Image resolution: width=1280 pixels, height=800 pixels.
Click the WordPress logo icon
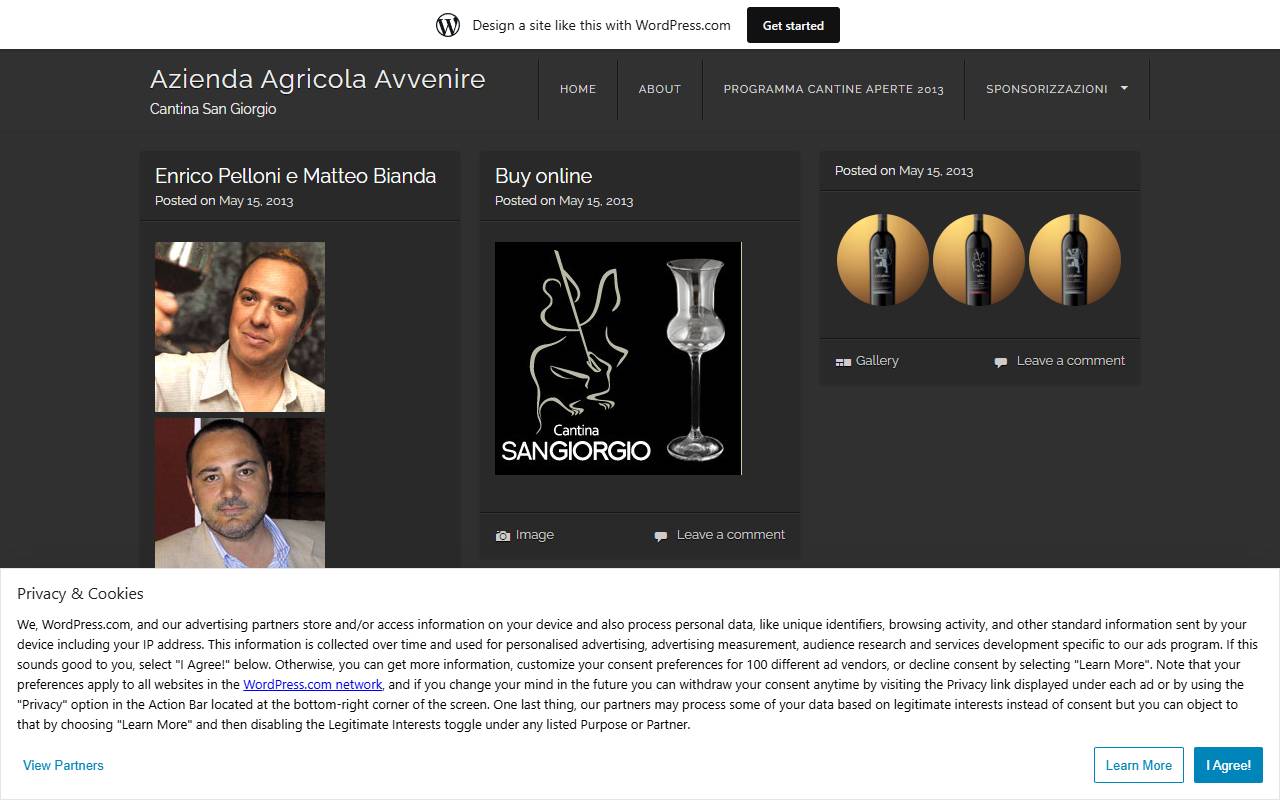pyautogui.click(x=448, y=25)
